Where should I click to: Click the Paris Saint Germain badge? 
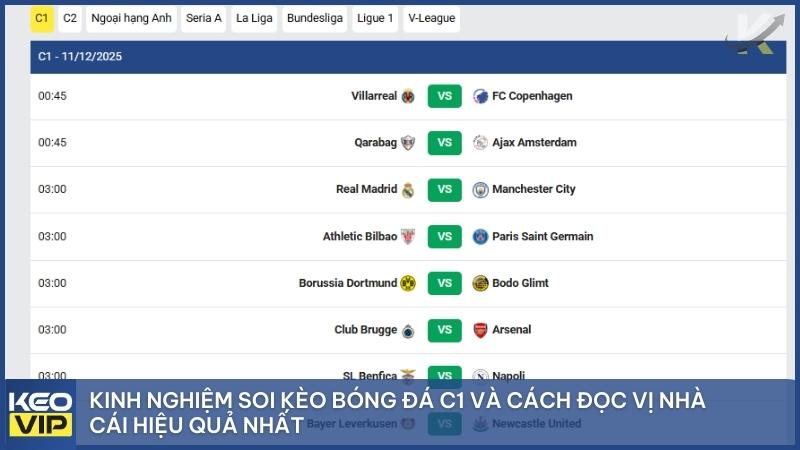point(481,237)
